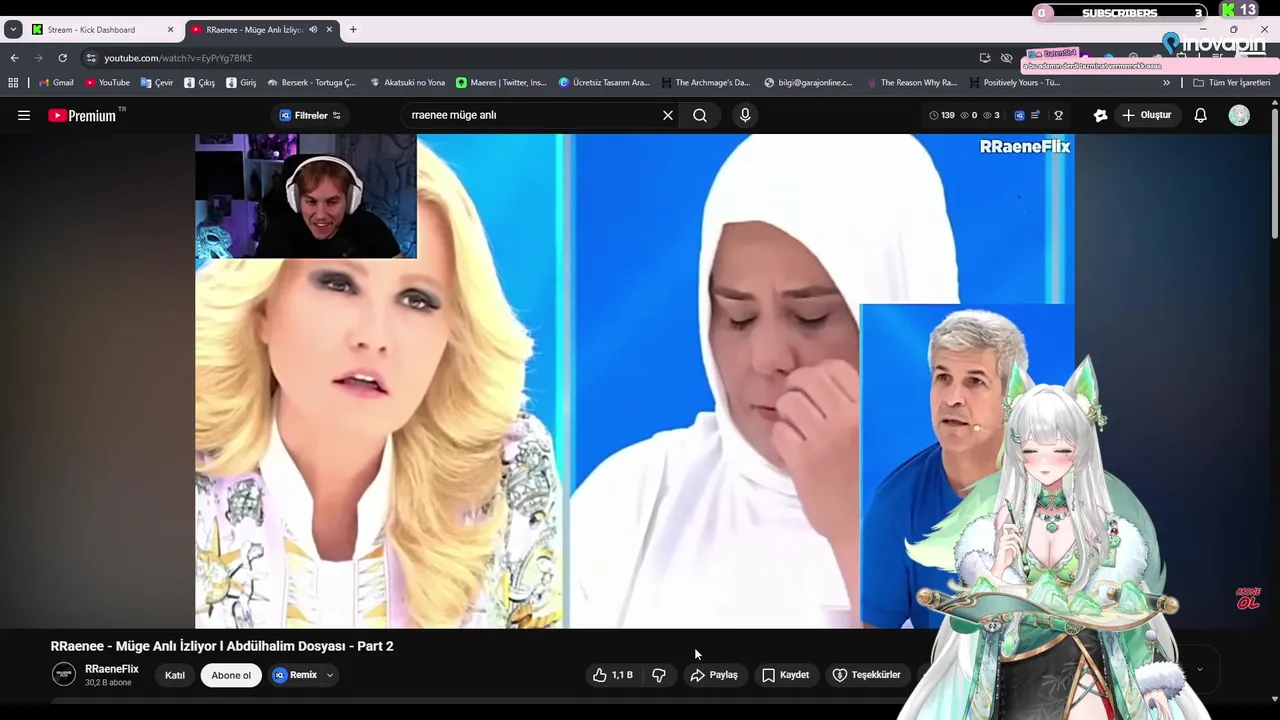Open The Archmage's Da... bookmark
Viewport: 1280px width, 720px height.
(x=705, y=83)
